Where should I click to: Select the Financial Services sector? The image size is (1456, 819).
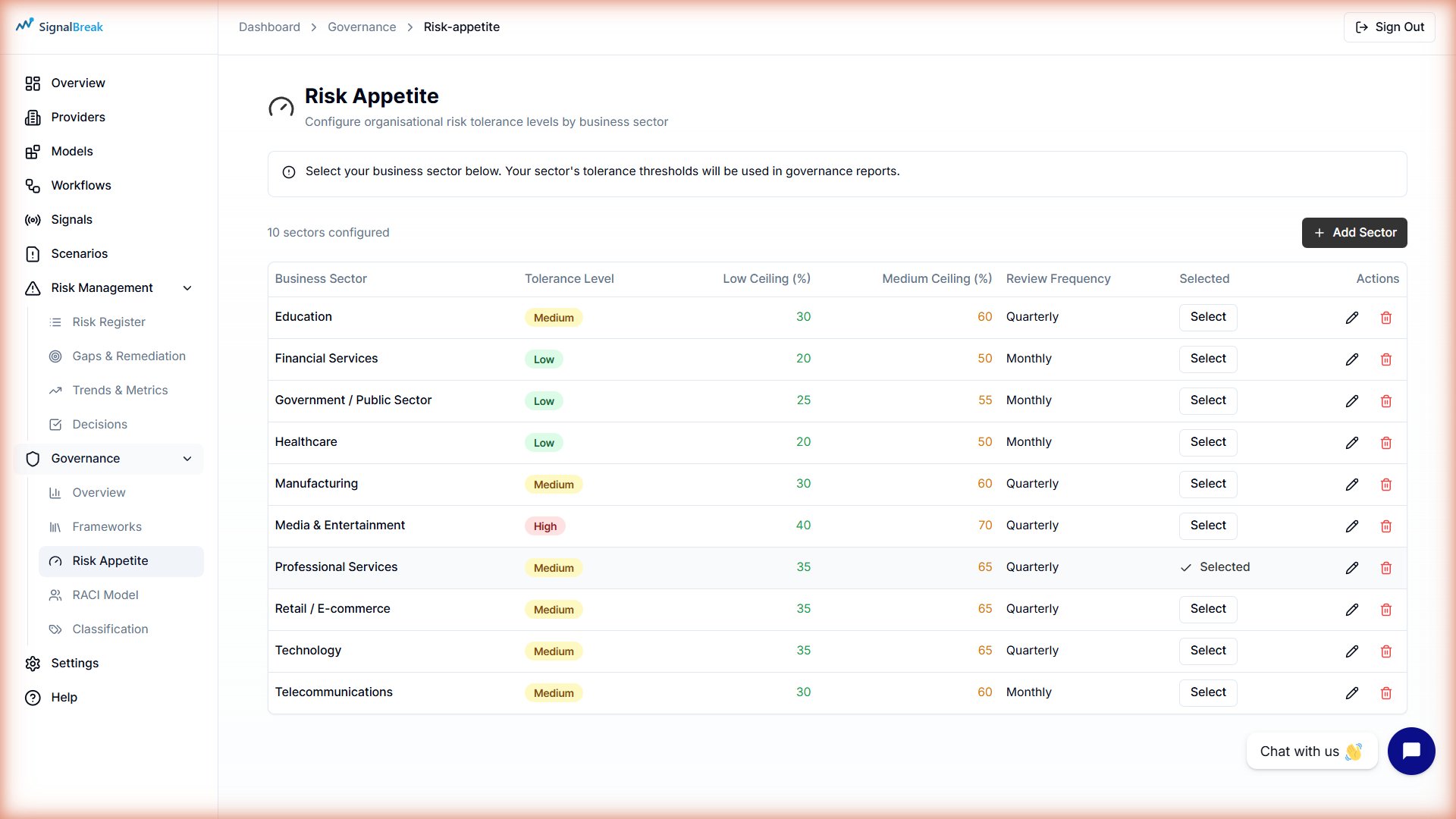click(x=1207, y=359)
